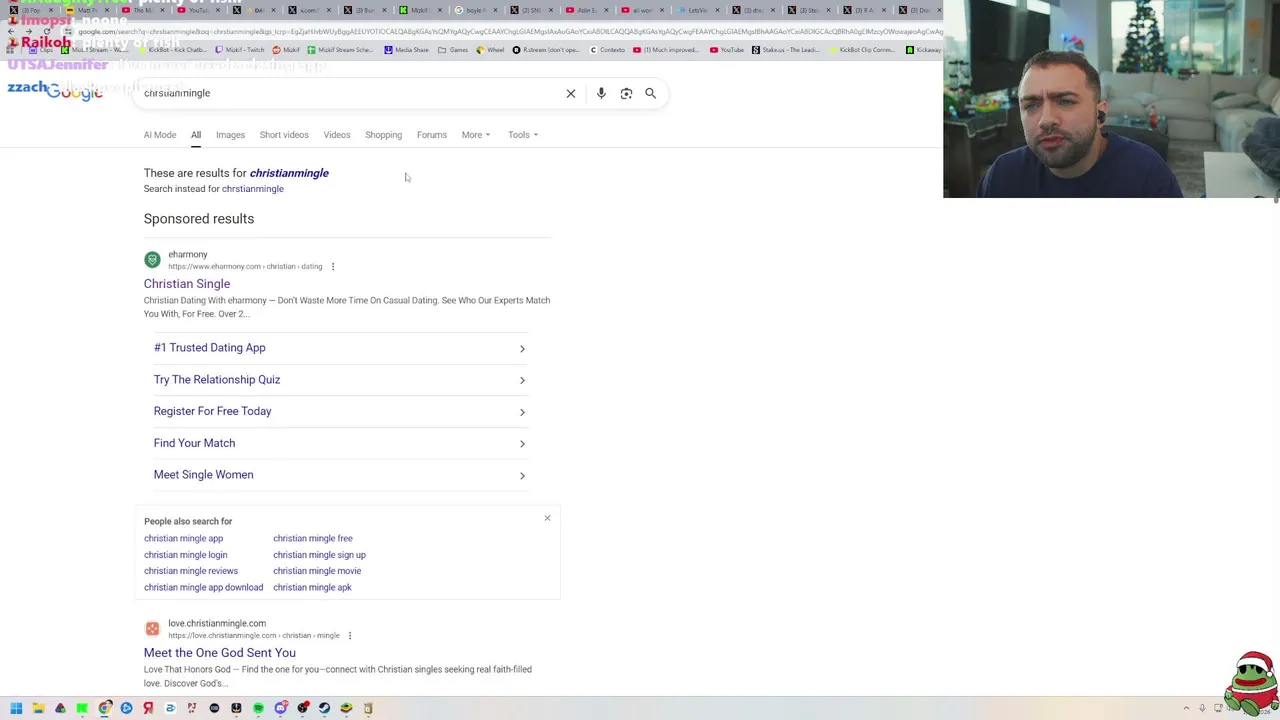Open the Stake.us bookmark
This screenshot has width=1280, height=720.
tap(786, 50)
